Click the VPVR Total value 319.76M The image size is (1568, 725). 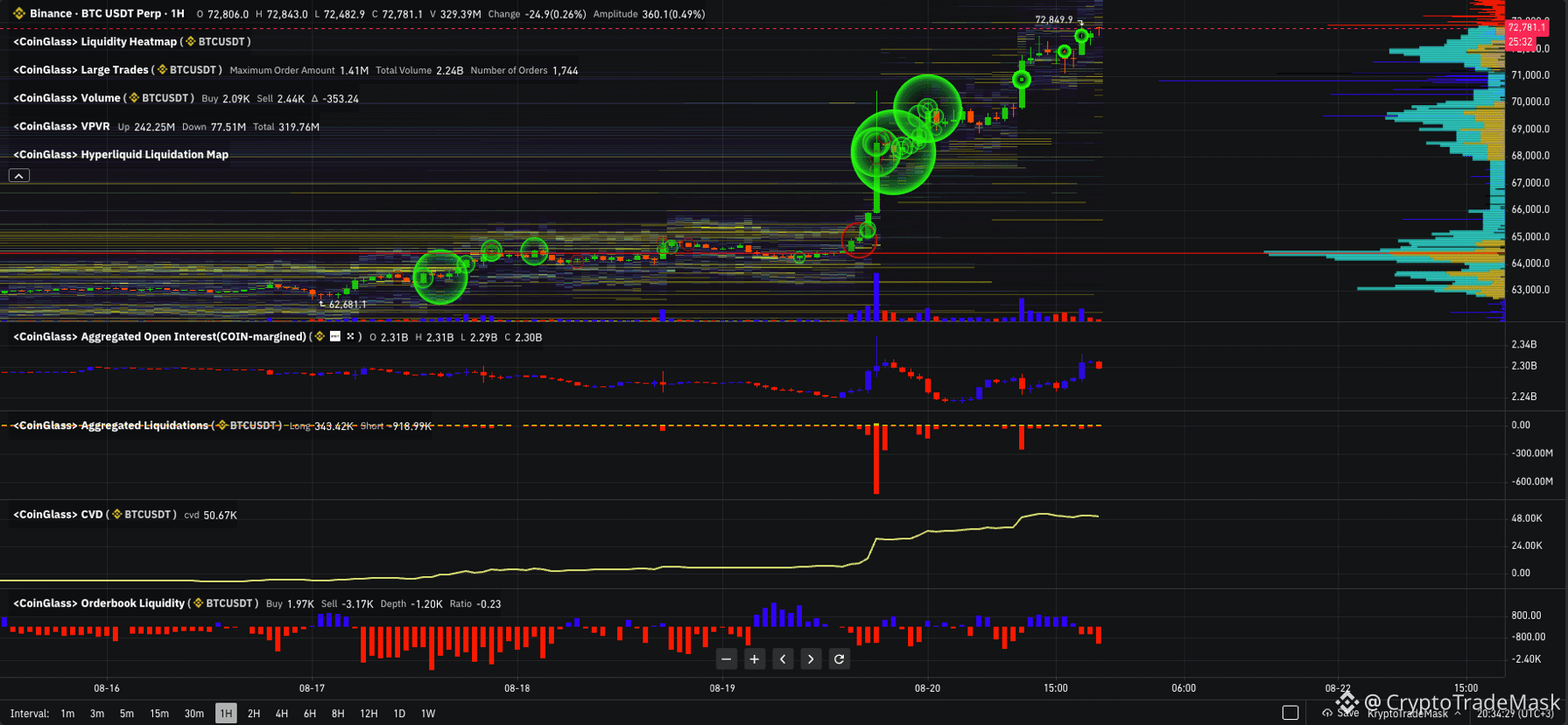[x=299, y=127]
